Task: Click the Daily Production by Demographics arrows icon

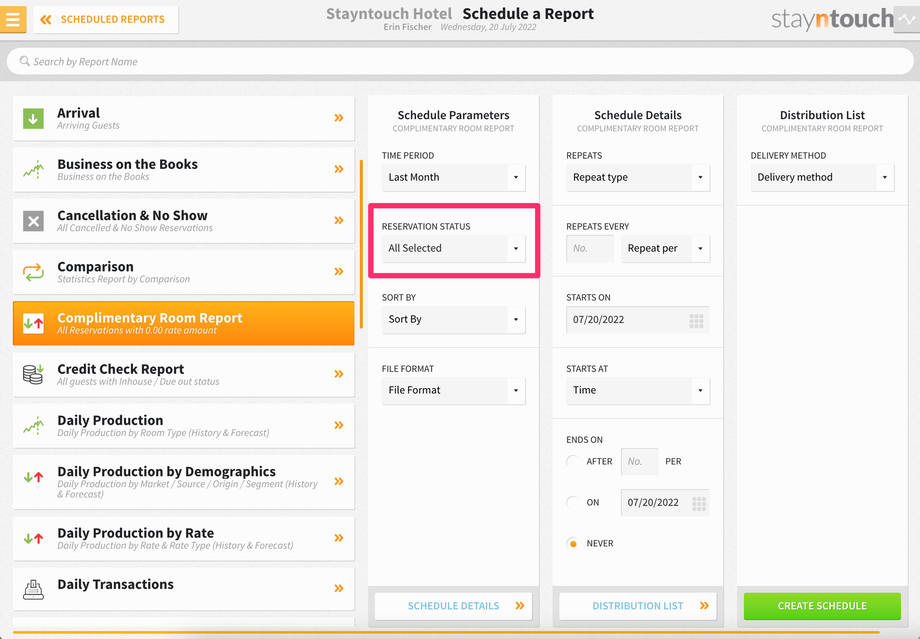Action: click(x=33, y=477)
